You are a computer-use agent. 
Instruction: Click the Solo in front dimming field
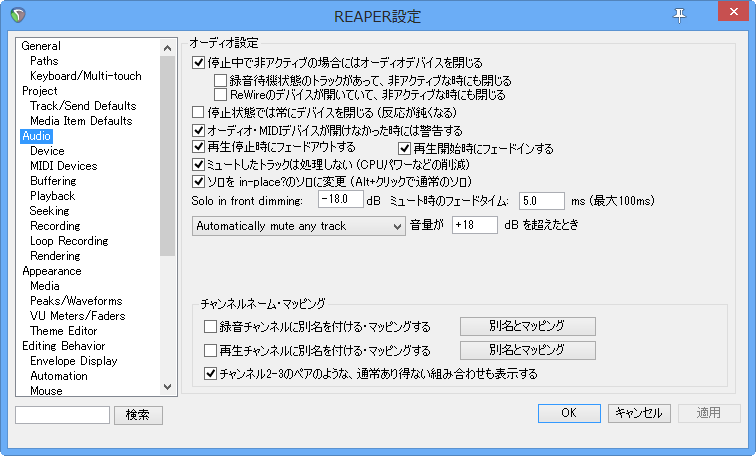[340, 199]
